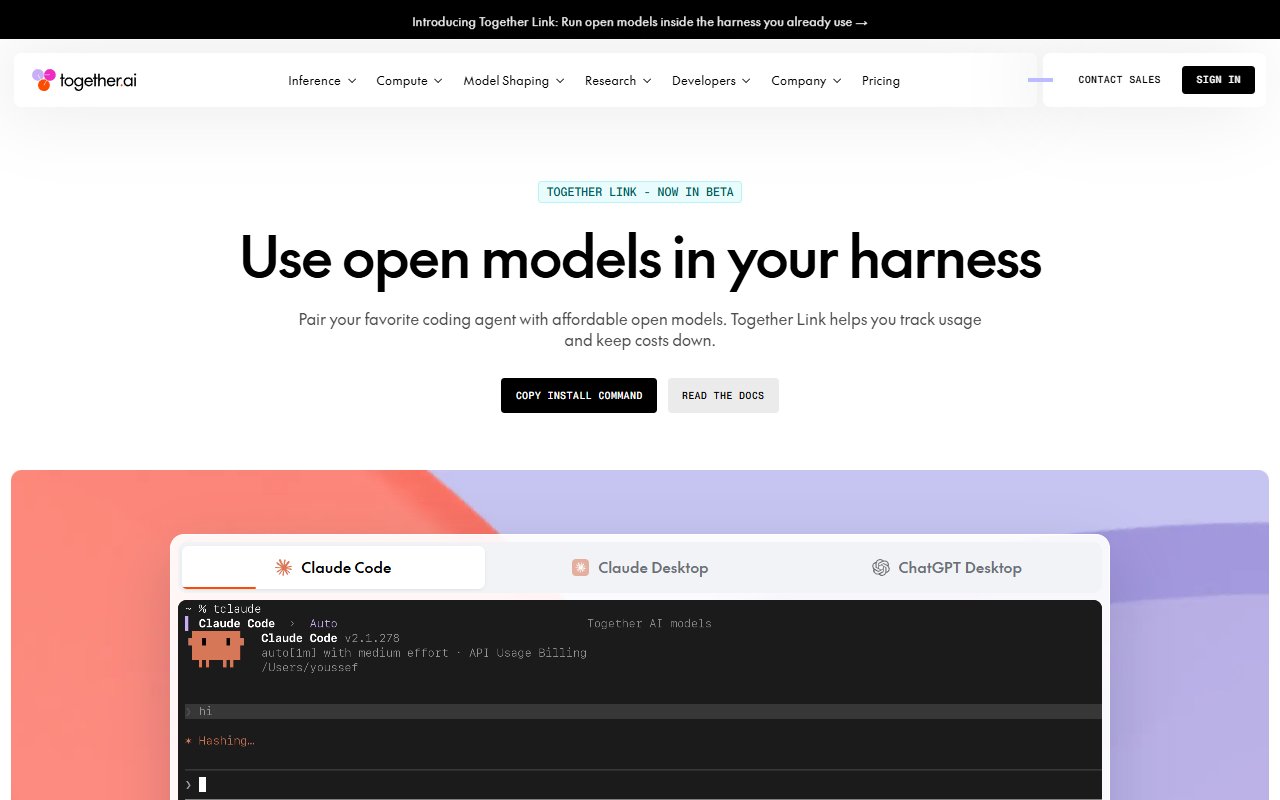Open the Model Shaping dropdown
This screenshot has width=1280, height=800.
pos(514,80)
